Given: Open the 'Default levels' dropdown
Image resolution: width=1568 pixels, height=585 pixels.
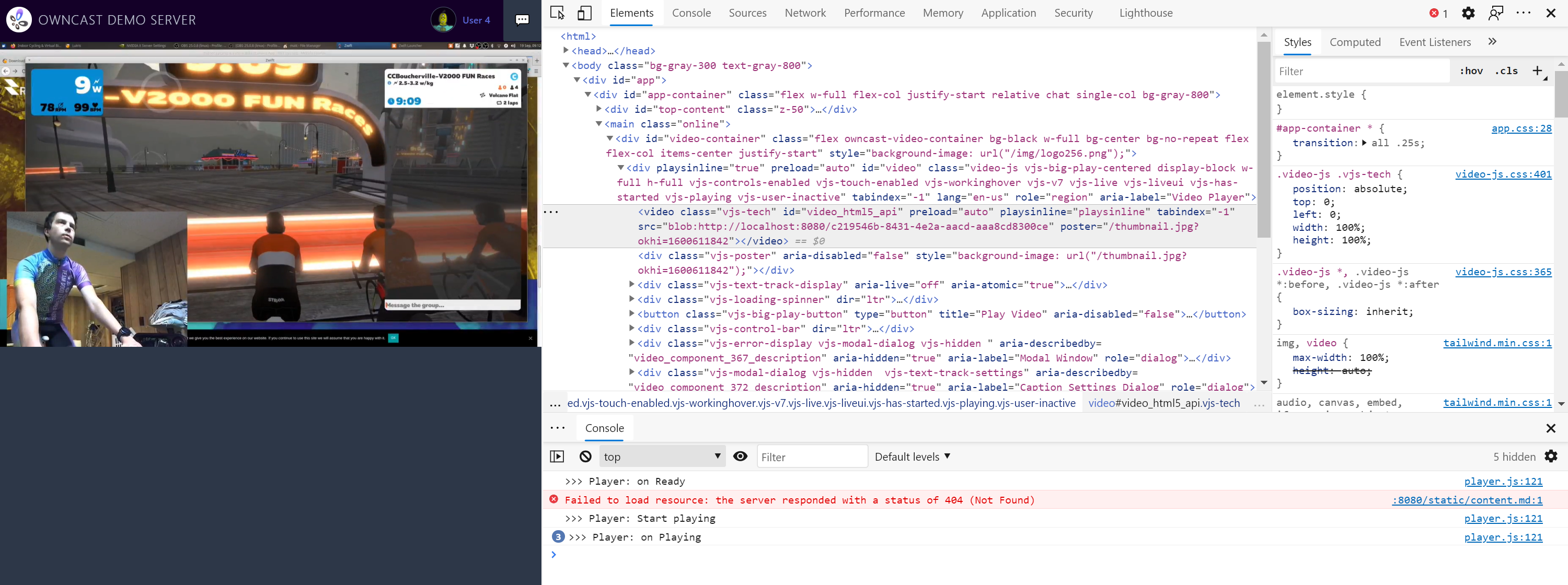Looking at the screenshot, I should pos(911,456).
